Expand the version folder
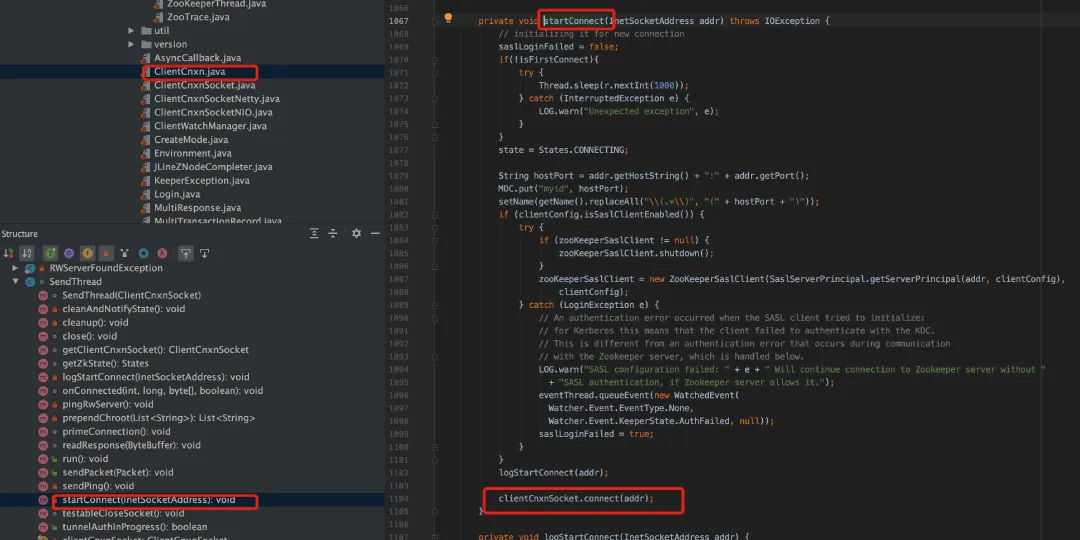Viewport: 1080px width, 540px height. (131, 44)
